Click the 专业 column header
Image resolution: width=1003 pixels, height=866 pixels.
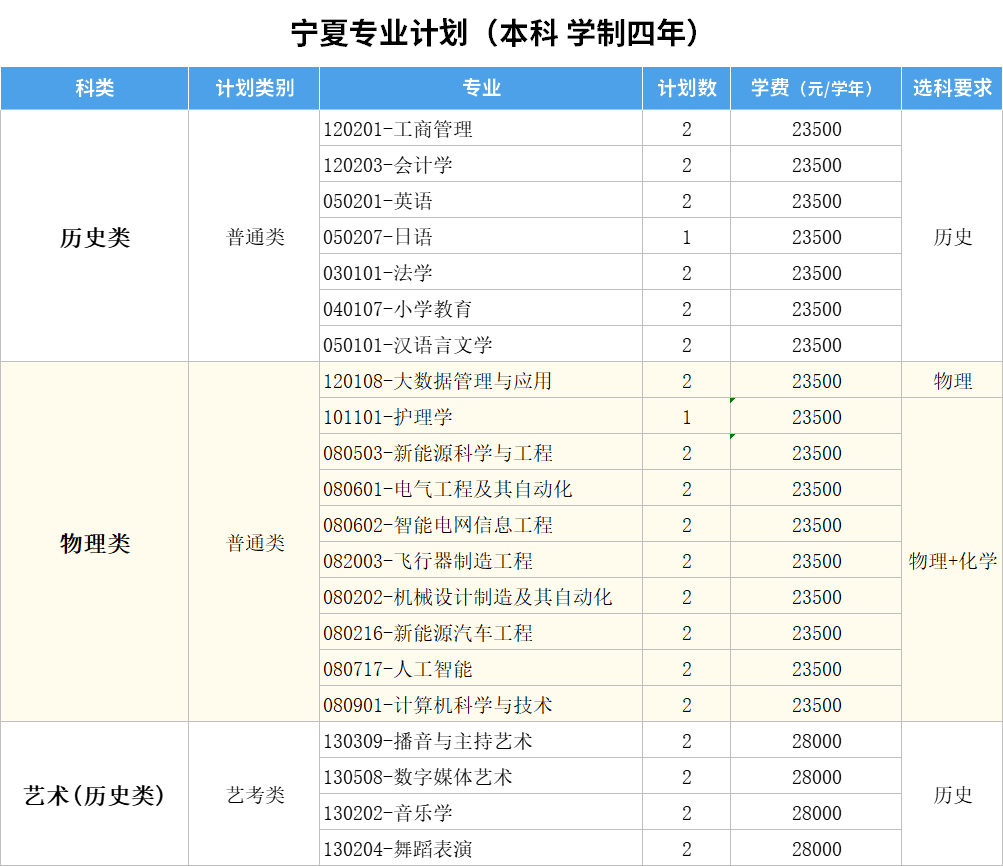(x=481, y=88)
